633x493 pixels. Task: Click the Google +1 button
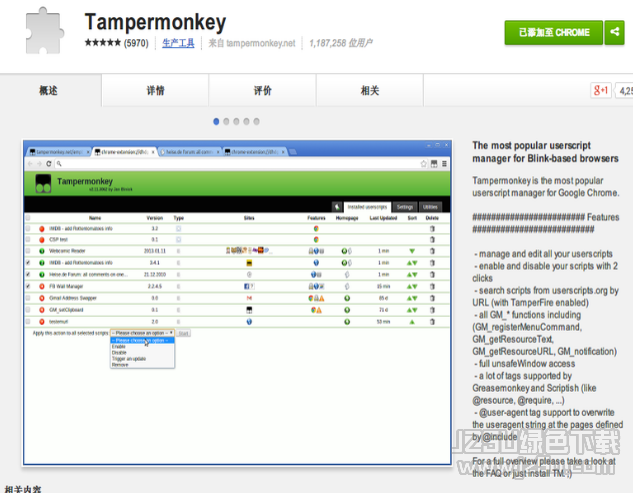(601, 90)
